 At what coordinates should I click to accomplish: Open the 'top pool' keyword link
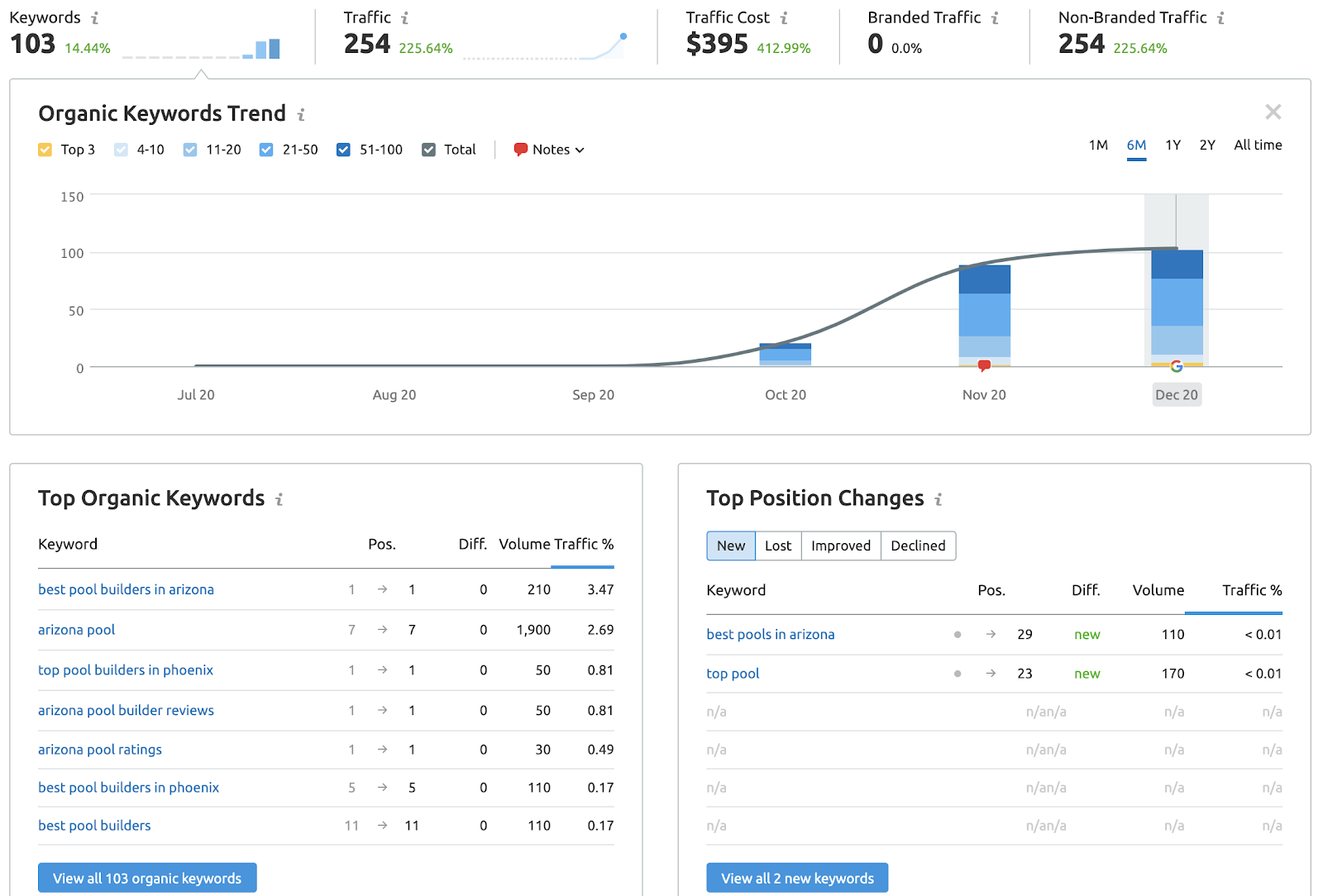[x=733, y=674]
